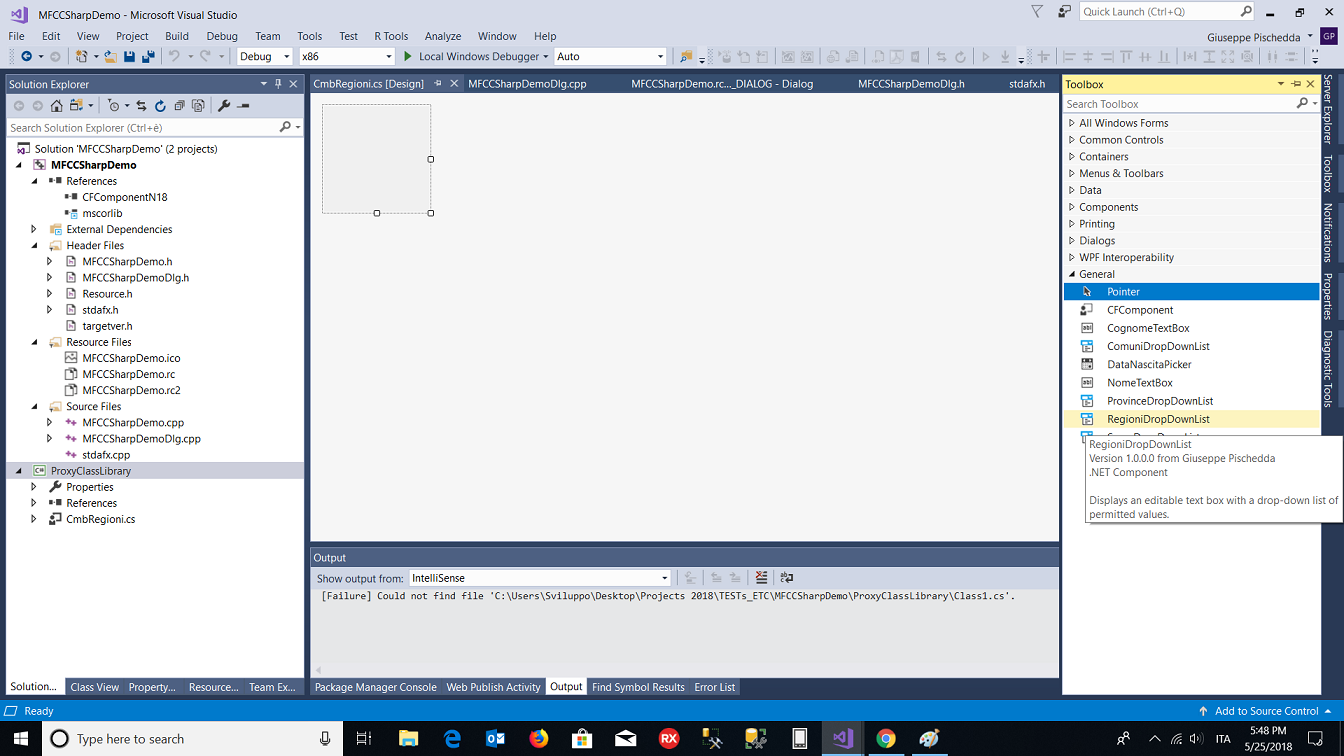Screen dimensions: 1344x756
Task: Open the Server Explorer side tab
Action: pyautogui.click(x=1328, y=109)
